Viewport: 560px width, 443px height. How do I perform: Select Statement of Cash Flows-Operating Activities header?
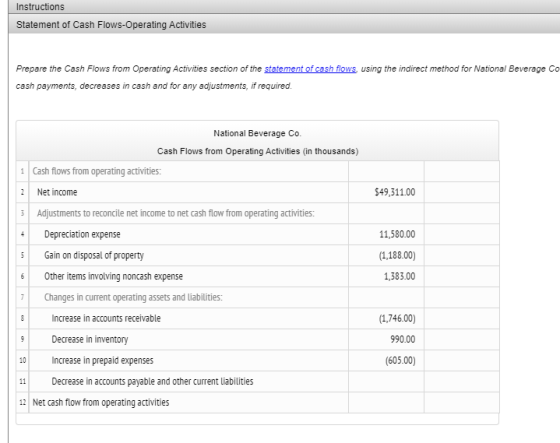click(x=284, y=24)
